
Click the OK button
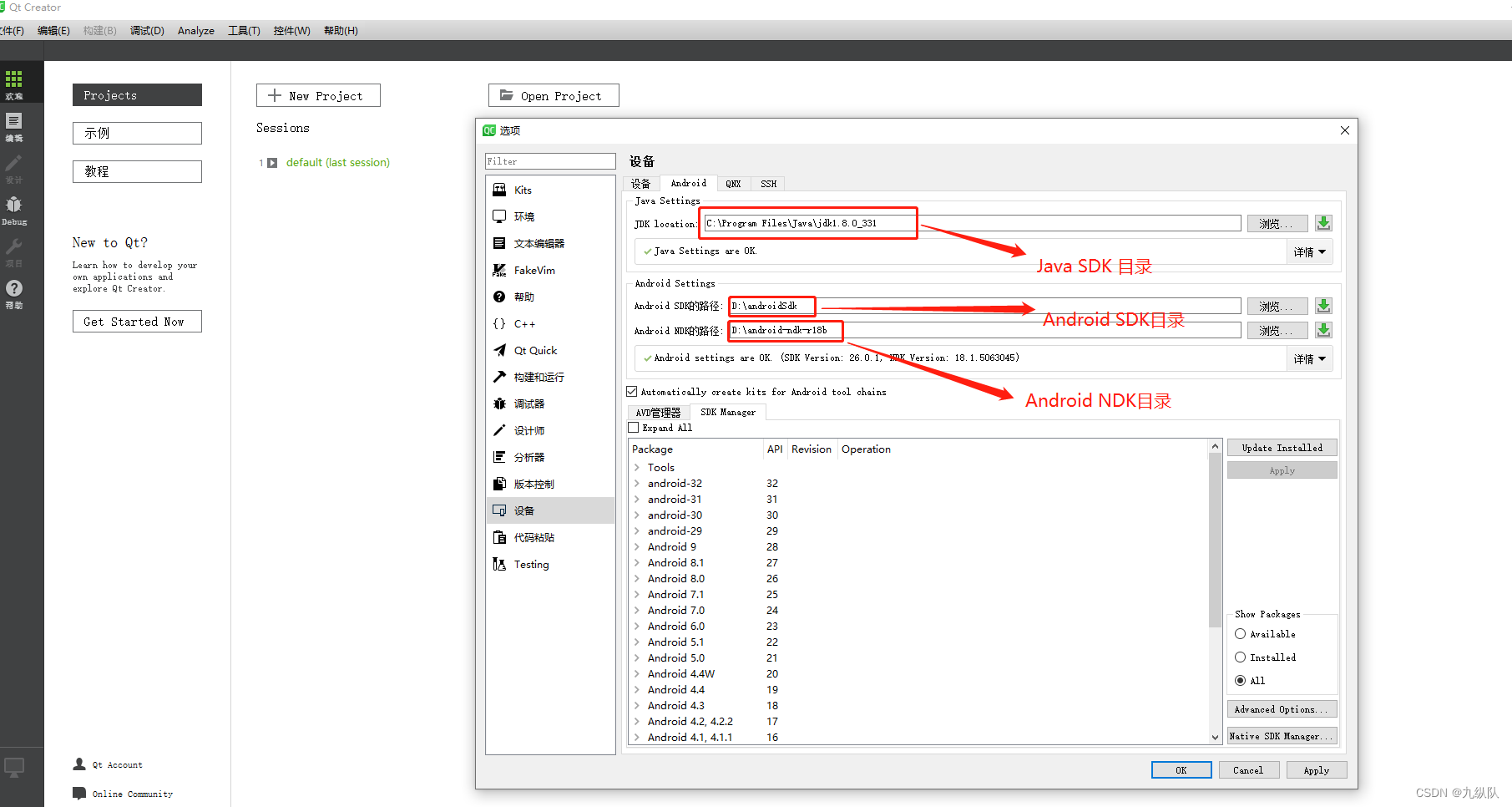[x=1181, y=770]
